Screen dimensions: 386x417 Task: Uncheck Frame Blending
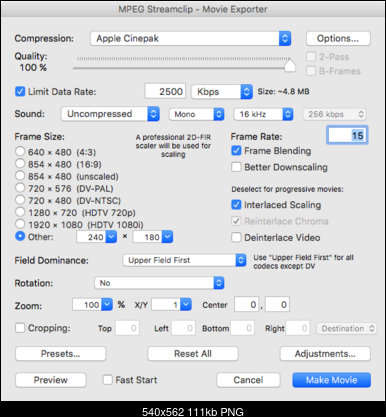(x=236, y=151)
